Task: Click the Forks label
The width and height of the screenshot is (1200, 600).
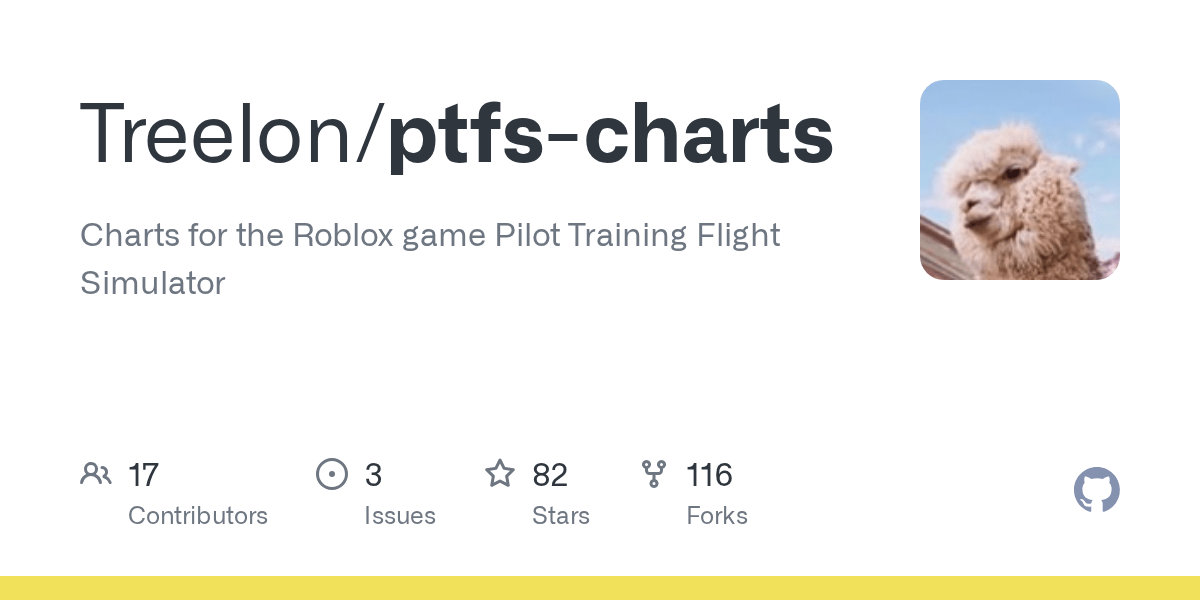Action: (717, 516)
